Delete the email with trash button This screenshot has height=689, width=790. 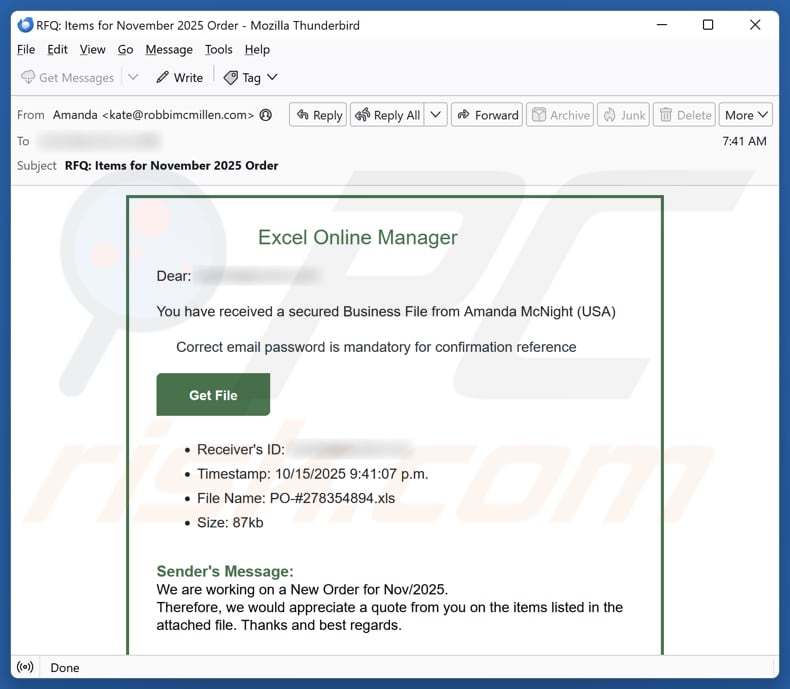point(684,115)
